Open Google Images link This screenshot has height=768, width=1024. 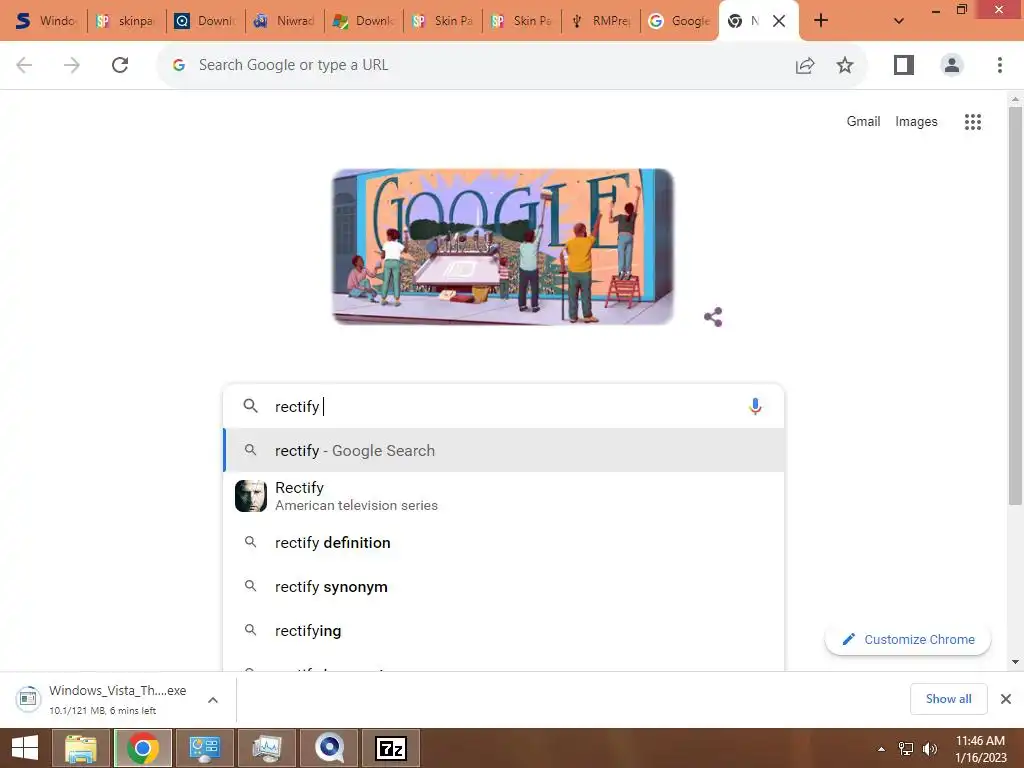coord(916,121)
